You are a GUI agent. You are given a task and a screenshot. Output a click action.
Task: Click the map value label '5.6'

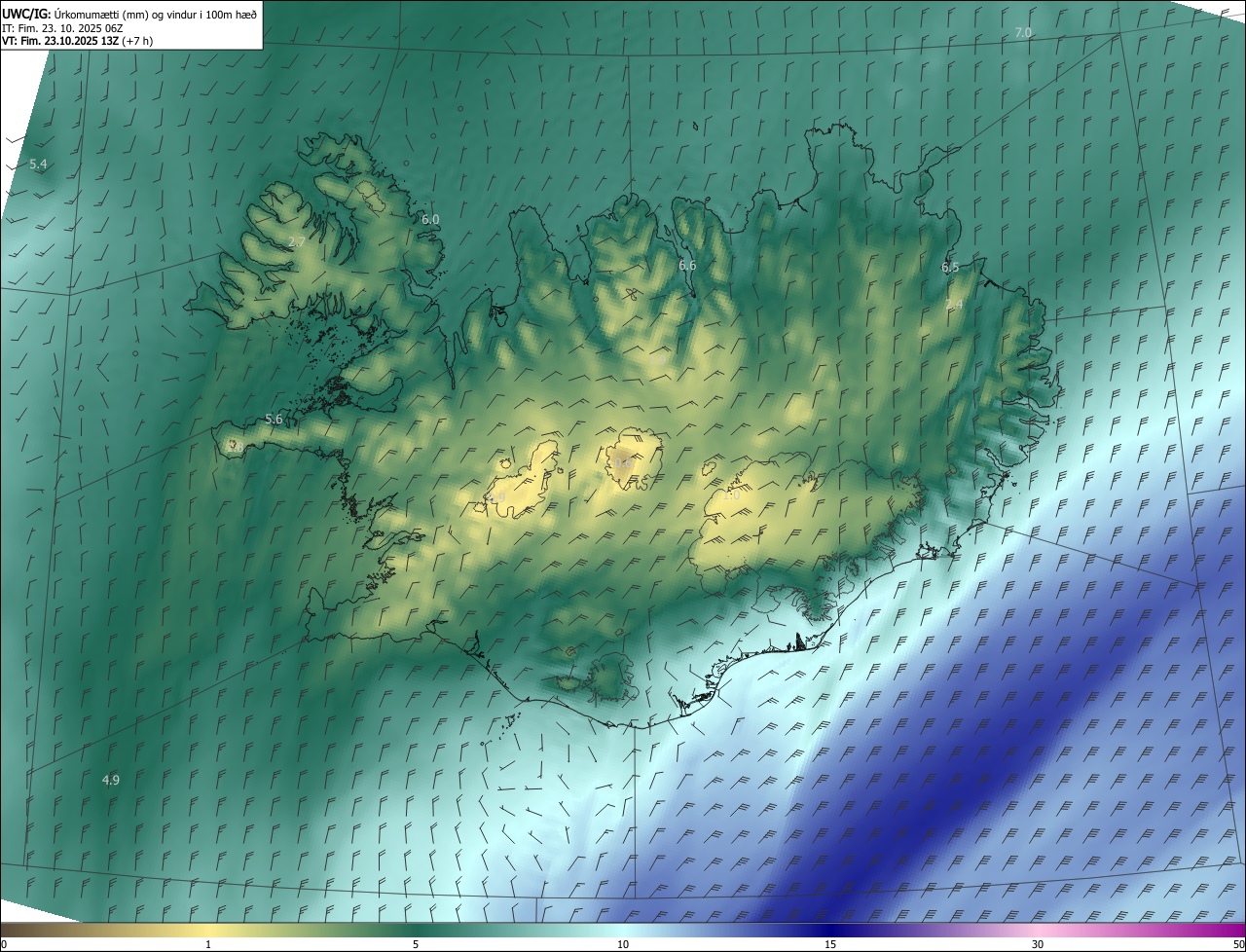pos(274,420)
